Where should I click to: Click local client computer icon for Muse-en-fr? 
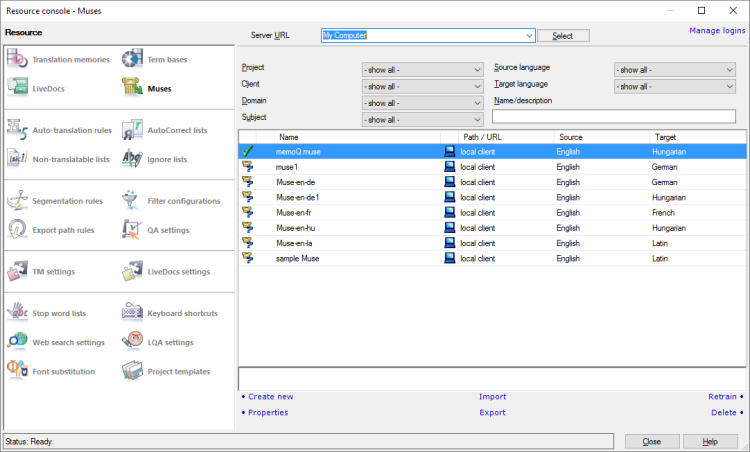(x=450, y=212)
